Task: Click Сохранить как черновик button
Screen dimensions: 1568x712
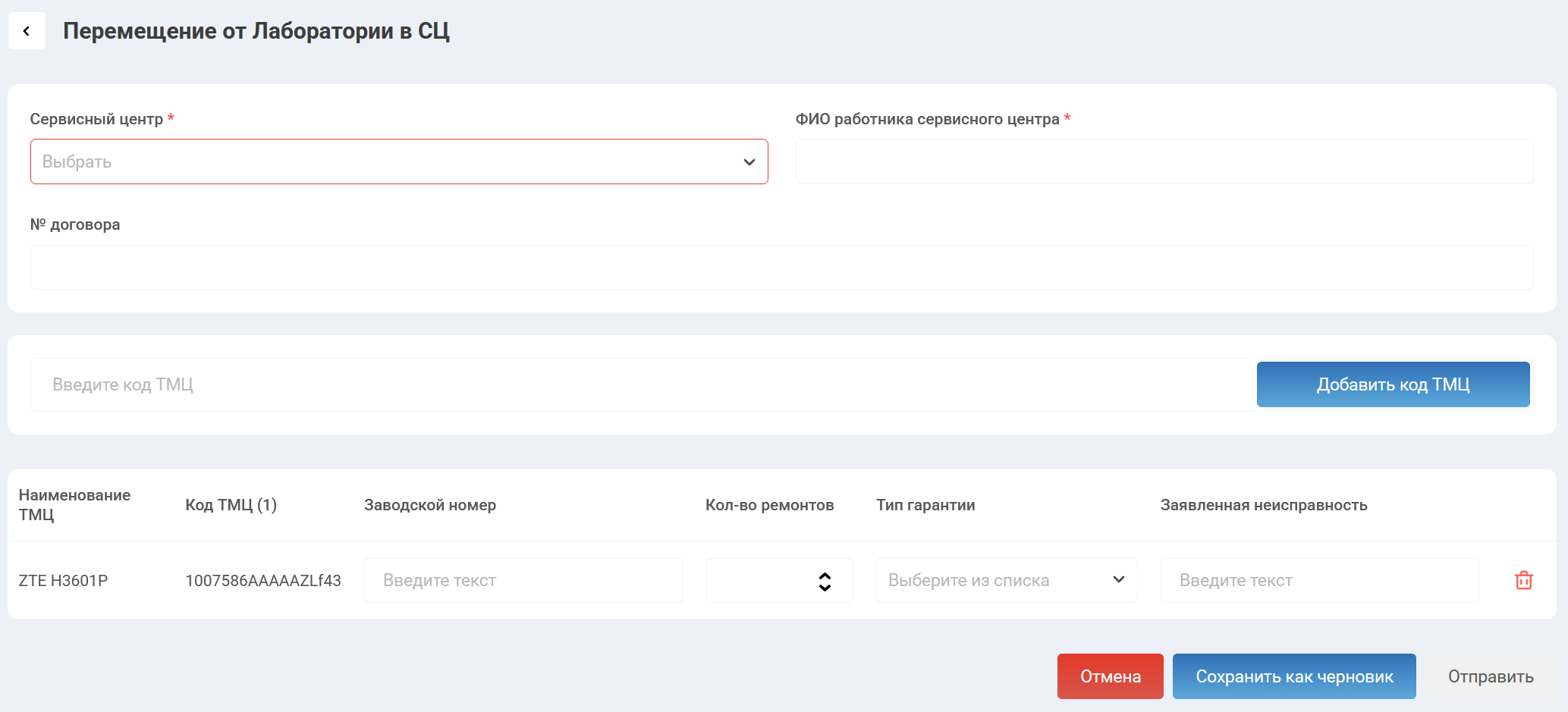Action: tap(1294, 676)
